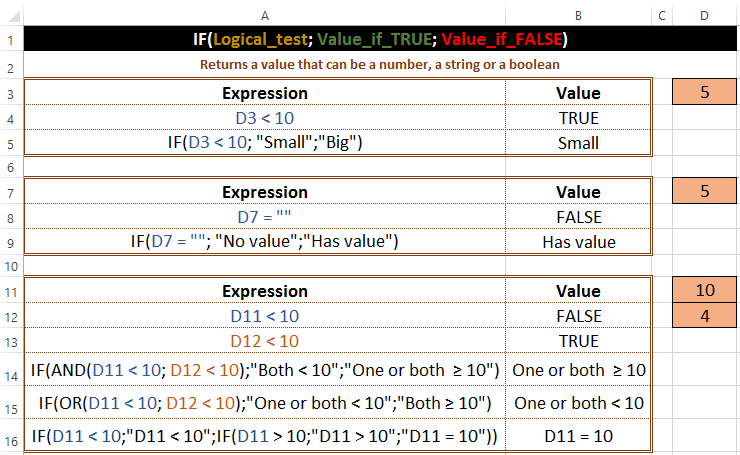The image size is (740, 455).
Task: Select the IF(OR(...)) formula cell
Action: [264, 404]
